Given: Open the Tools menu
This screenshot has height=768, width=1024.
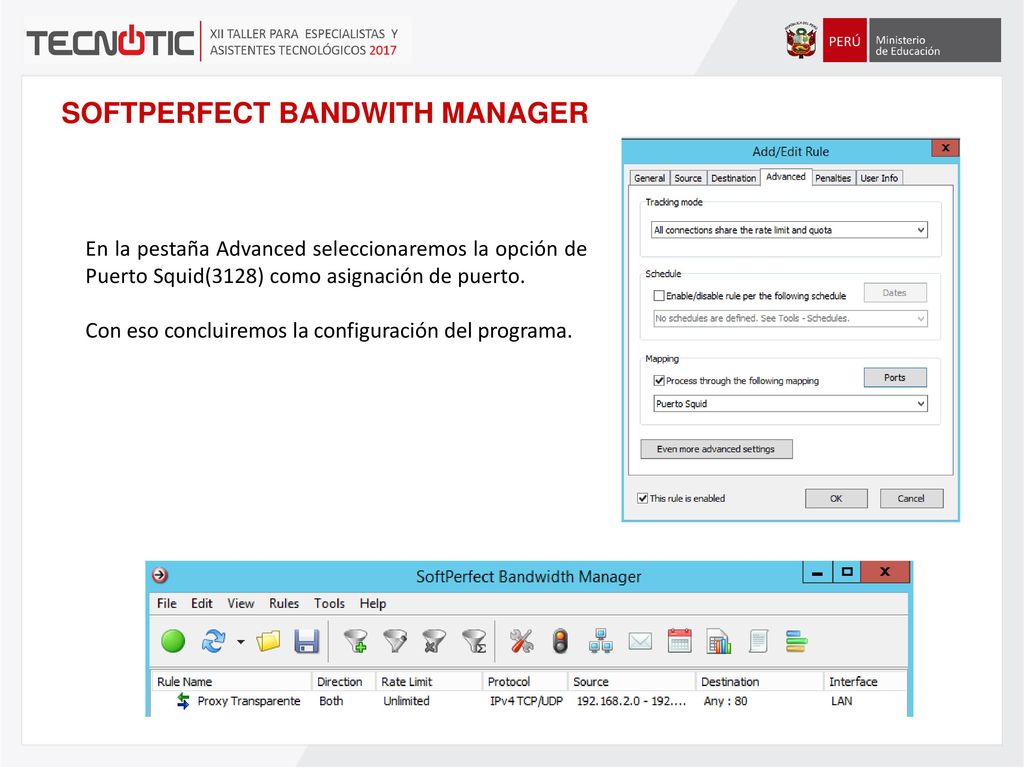Looking at the screenshot, I should (x=329, y=603).
